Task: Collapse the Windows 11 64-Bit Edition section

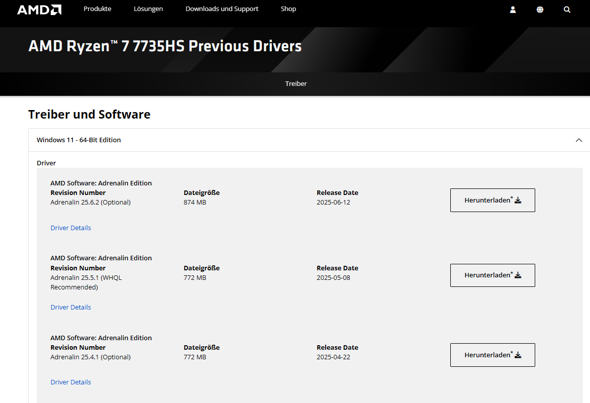Action: (x=579, y=140)
